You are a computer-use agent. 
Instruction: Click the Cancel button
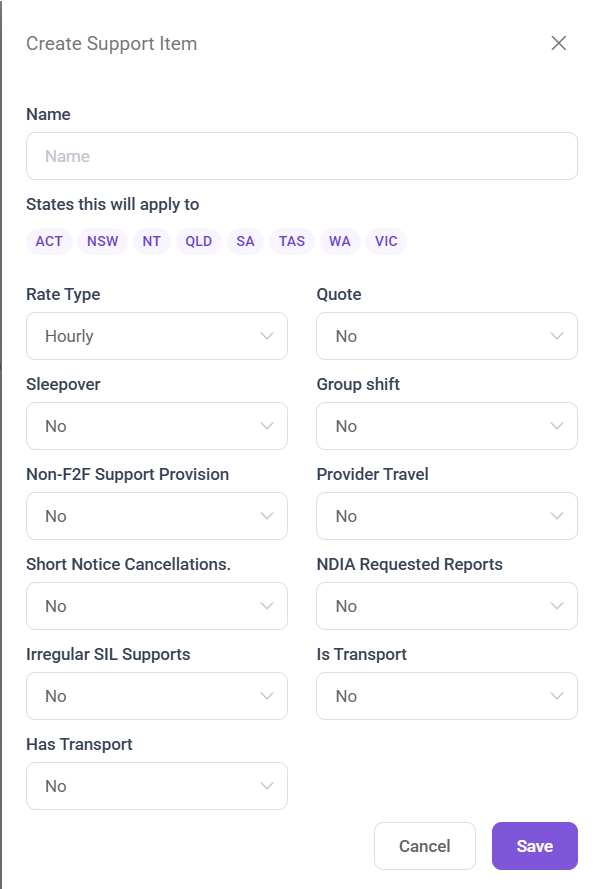[x=424, y=846]
